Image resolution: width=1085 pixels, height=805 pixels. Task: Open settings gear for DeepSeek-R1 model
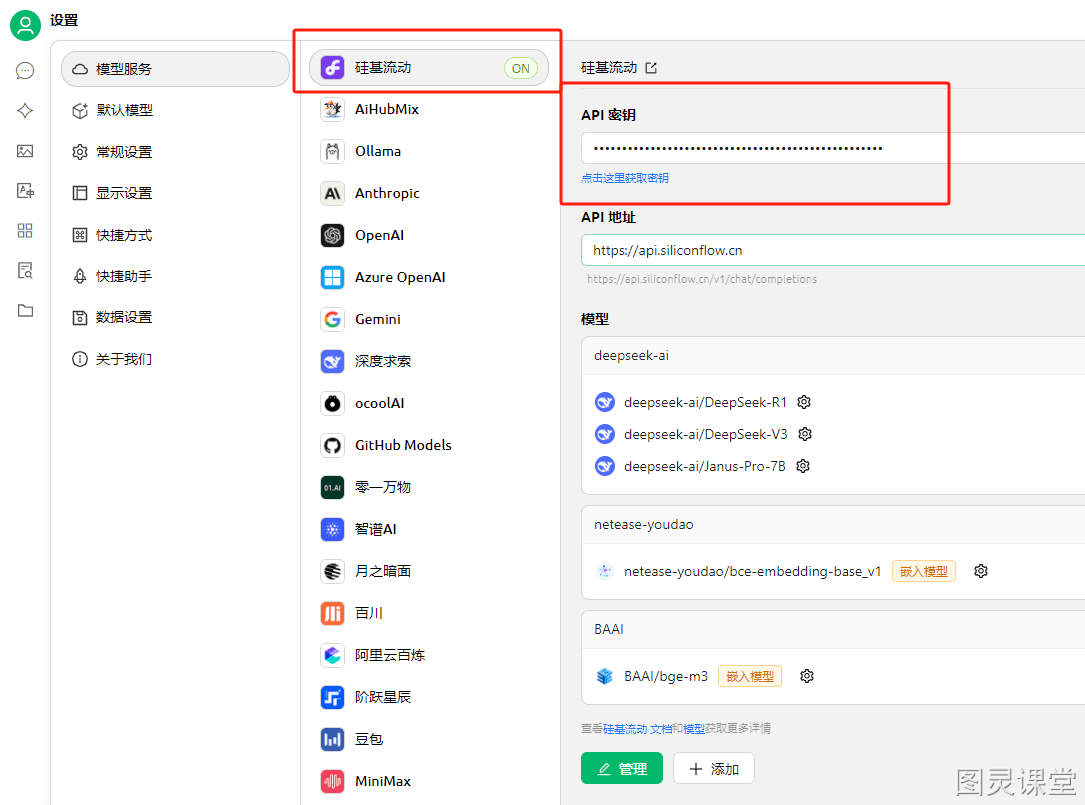click(803, 402)
